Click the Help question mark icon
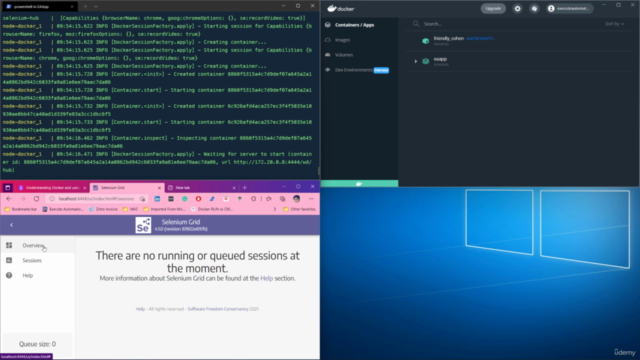The image size is (640, 360). point(9,276)
